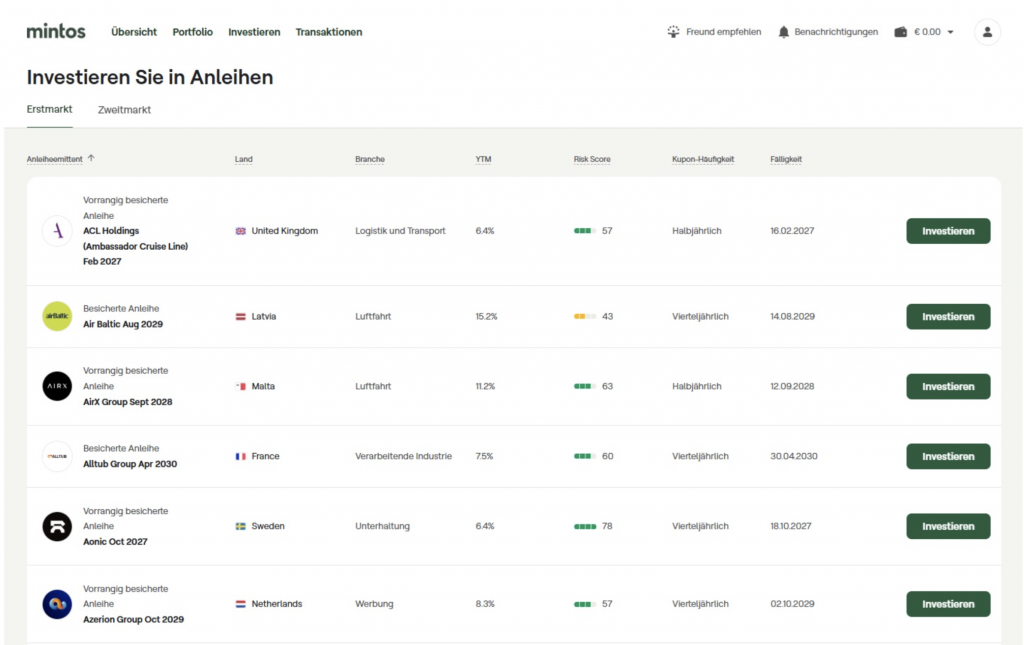Click the Air Baltic issuer logo
The height and width of the screenshot is (645, 1024).
pos(57,316)
